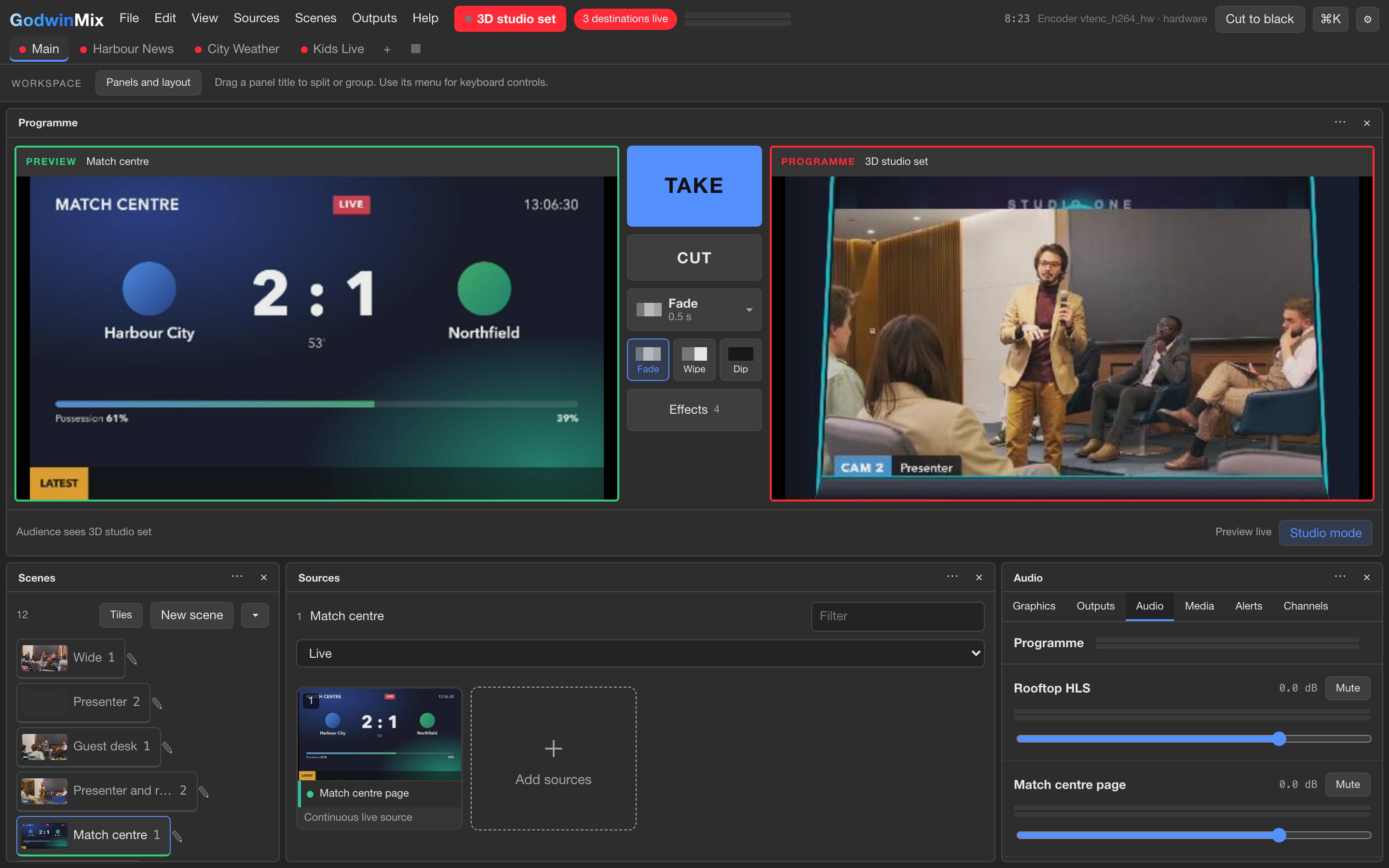Edit the Presenter scene with pencil icon
The image size is (1389, 868).
[x=157, y=703]
